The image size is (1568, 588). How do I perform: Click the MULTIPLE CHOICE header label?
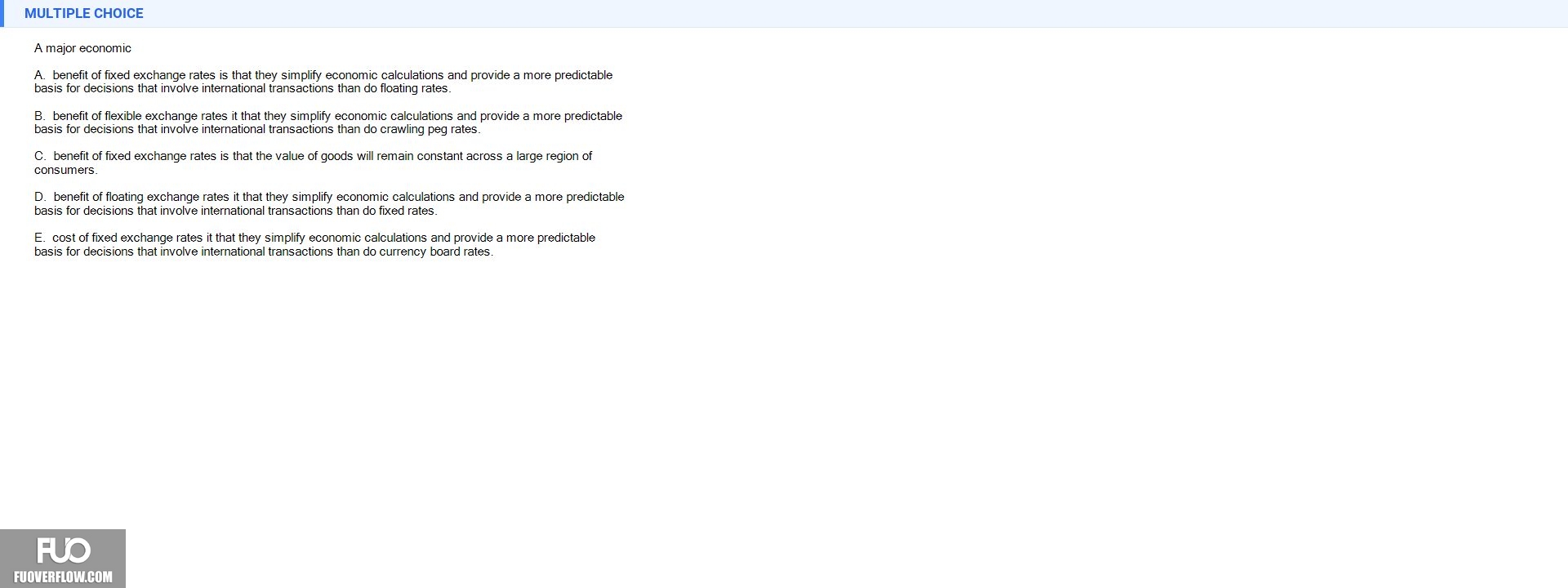[x=84, y=13]
